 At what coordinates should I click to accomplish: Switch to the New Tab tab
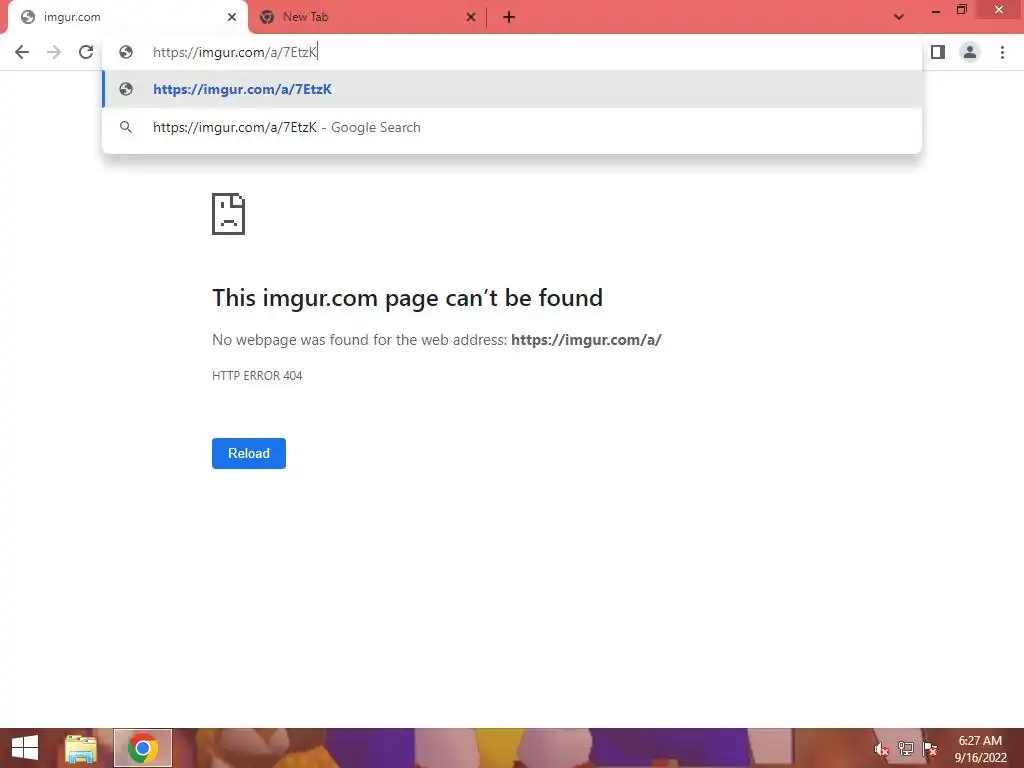point(368,18)
